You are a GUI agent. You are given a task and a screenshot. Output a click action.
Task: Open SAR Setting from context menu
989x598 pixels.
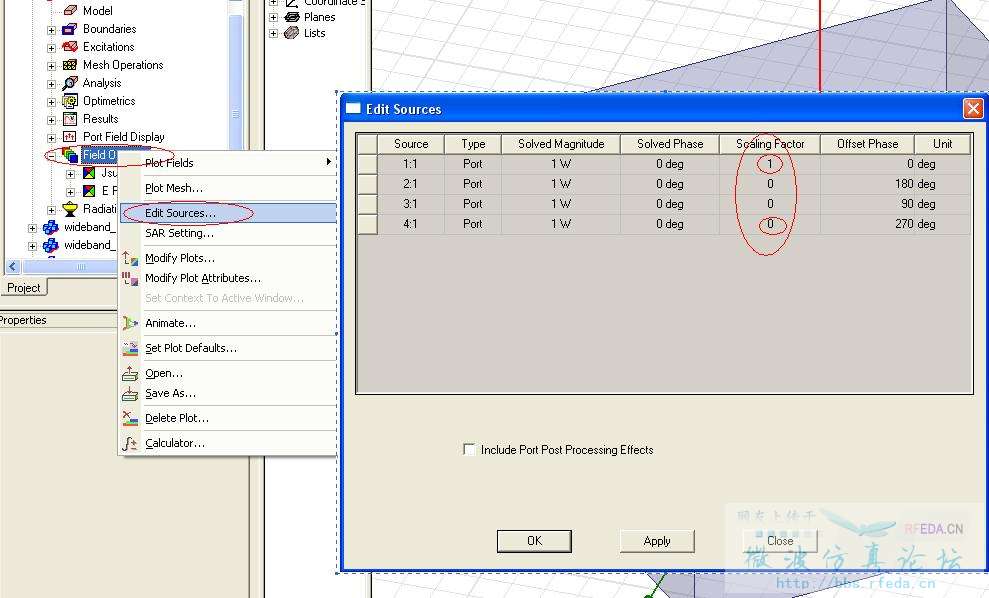click(x=228, y=233)
